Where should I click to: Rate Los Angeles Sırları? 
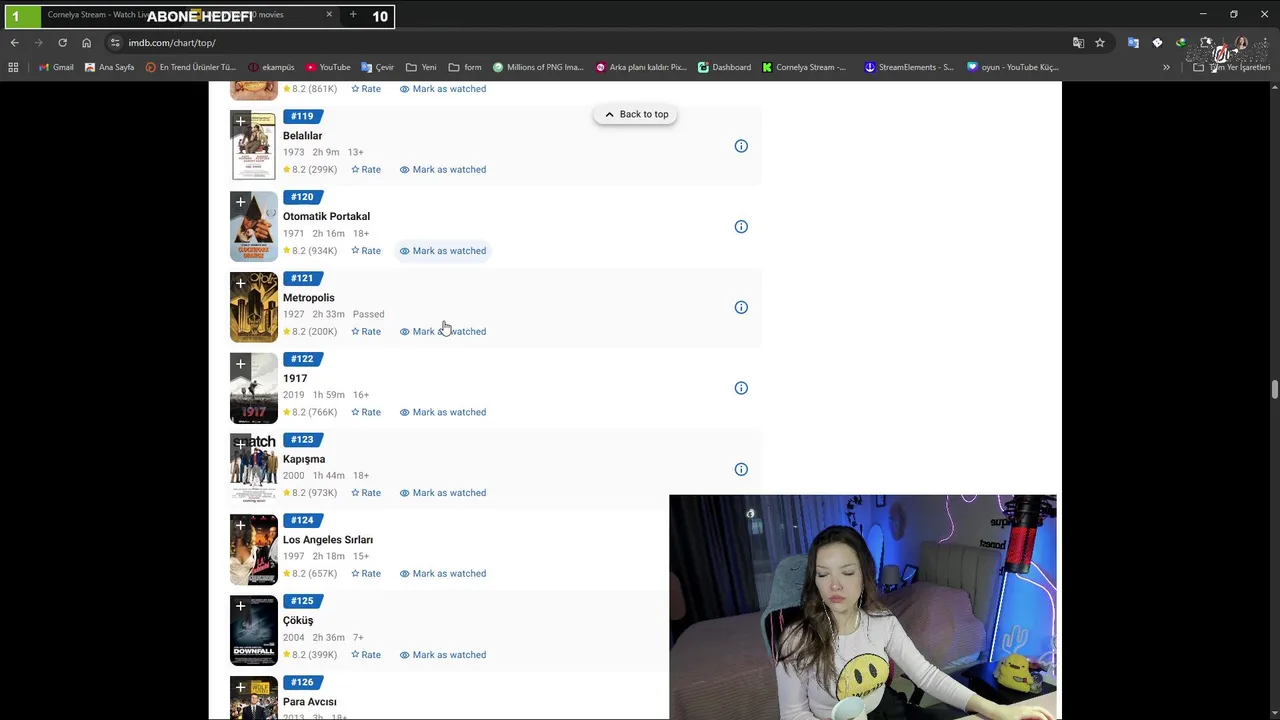click(x=366, y=574)
